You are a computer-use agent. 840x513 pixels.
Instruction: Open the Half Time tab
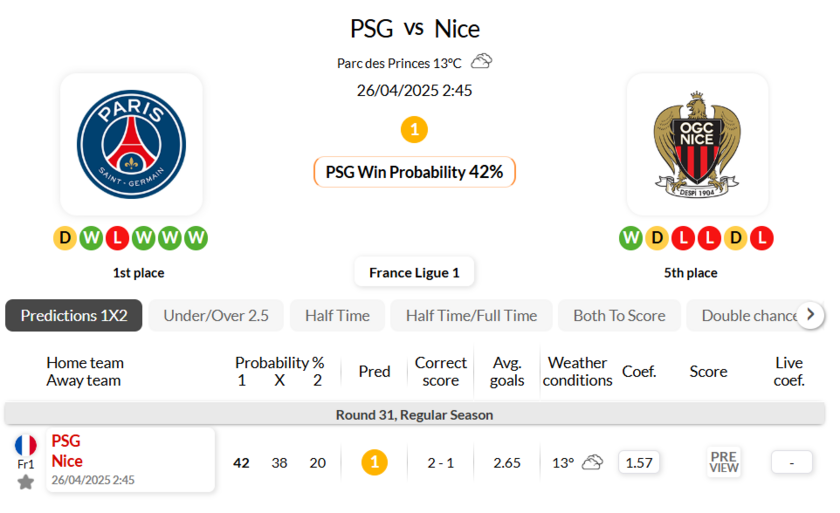pyautogui.click(x=337, y=315)
